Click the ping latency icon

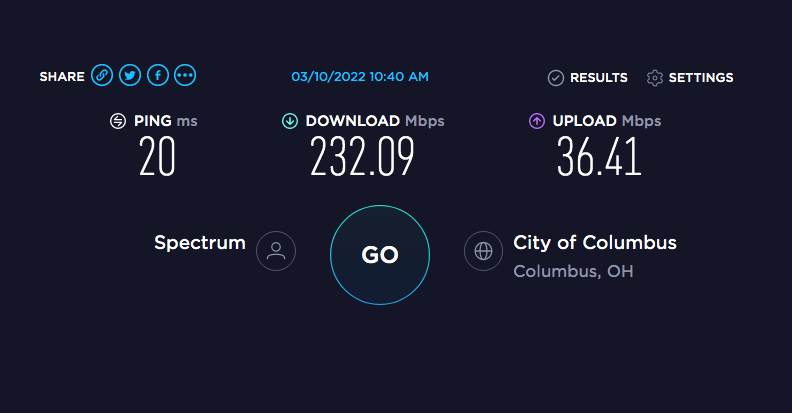(x=118, y=121)
